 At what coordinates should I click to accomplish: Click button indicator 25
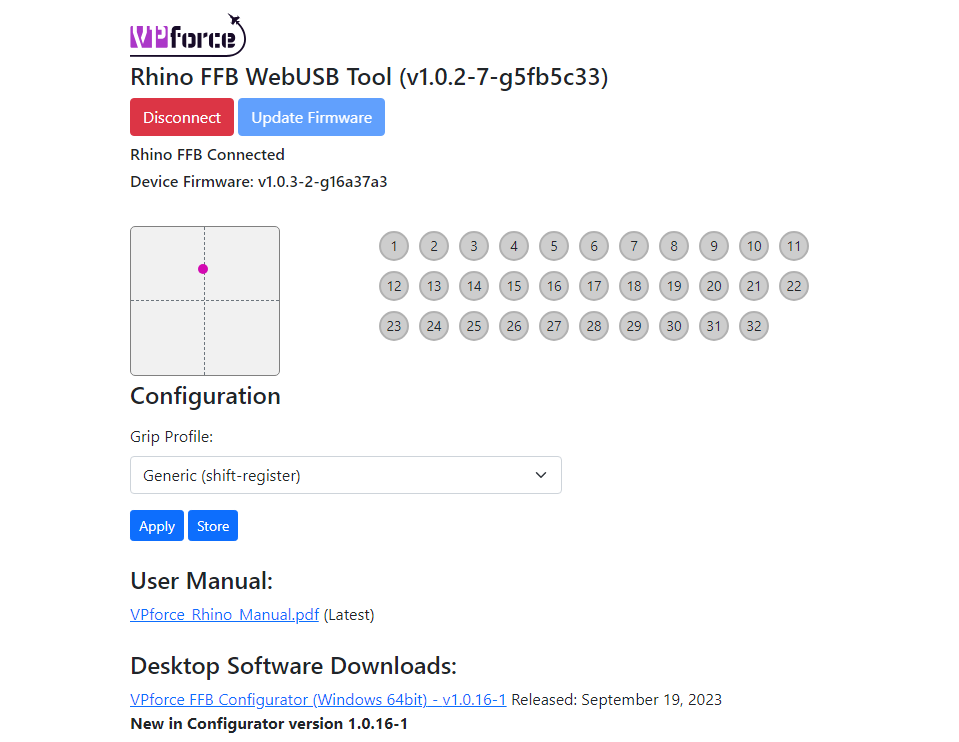click(474, 326)
